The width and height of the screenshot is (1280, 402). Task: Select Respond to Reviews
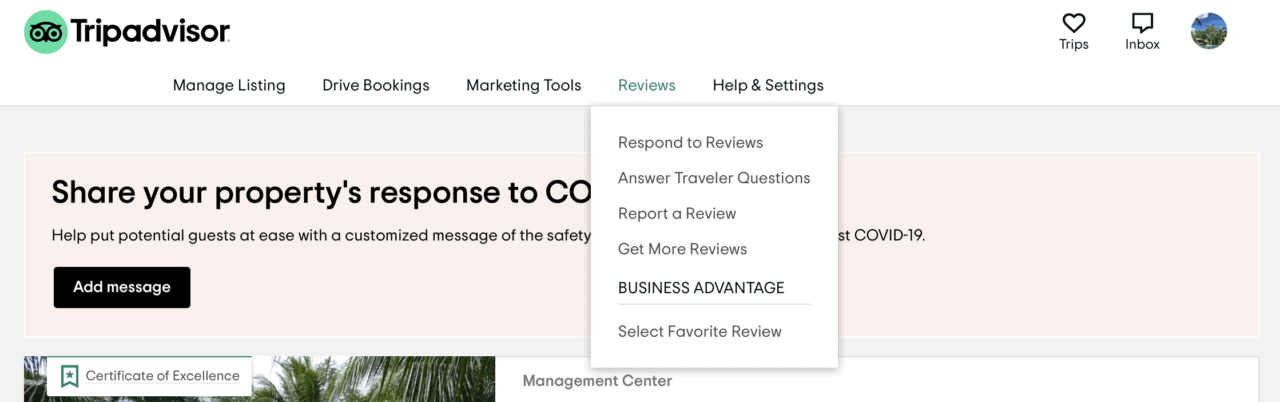pos(690,142)
